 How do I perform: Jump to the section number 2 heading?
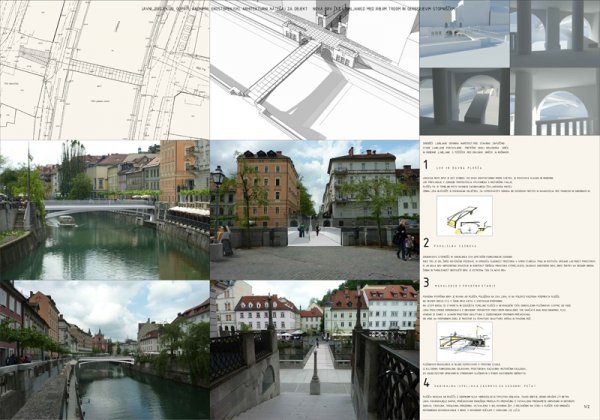coord(427,243)
